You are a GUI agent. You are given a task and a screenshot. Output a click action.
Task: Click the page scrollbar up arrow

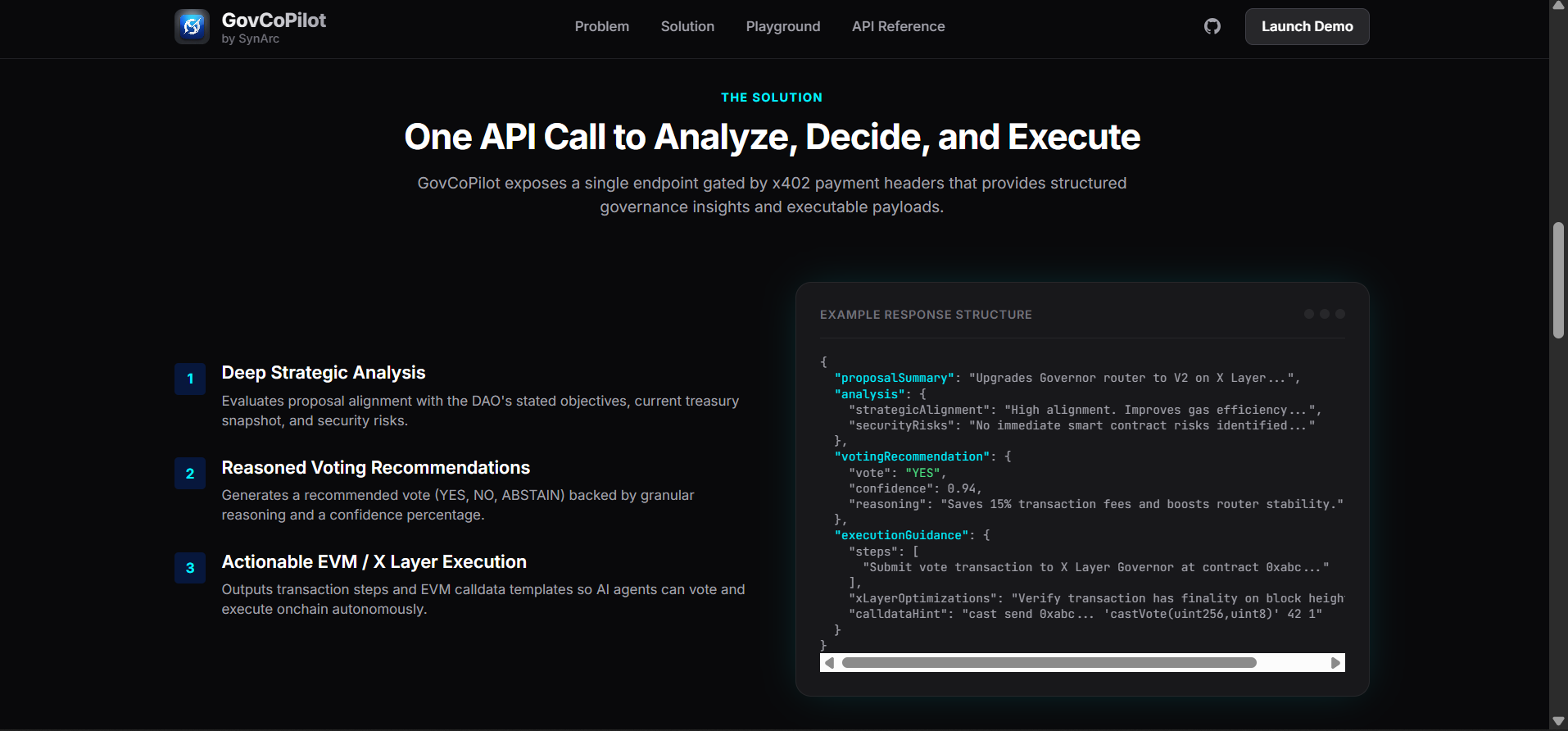1558,6
